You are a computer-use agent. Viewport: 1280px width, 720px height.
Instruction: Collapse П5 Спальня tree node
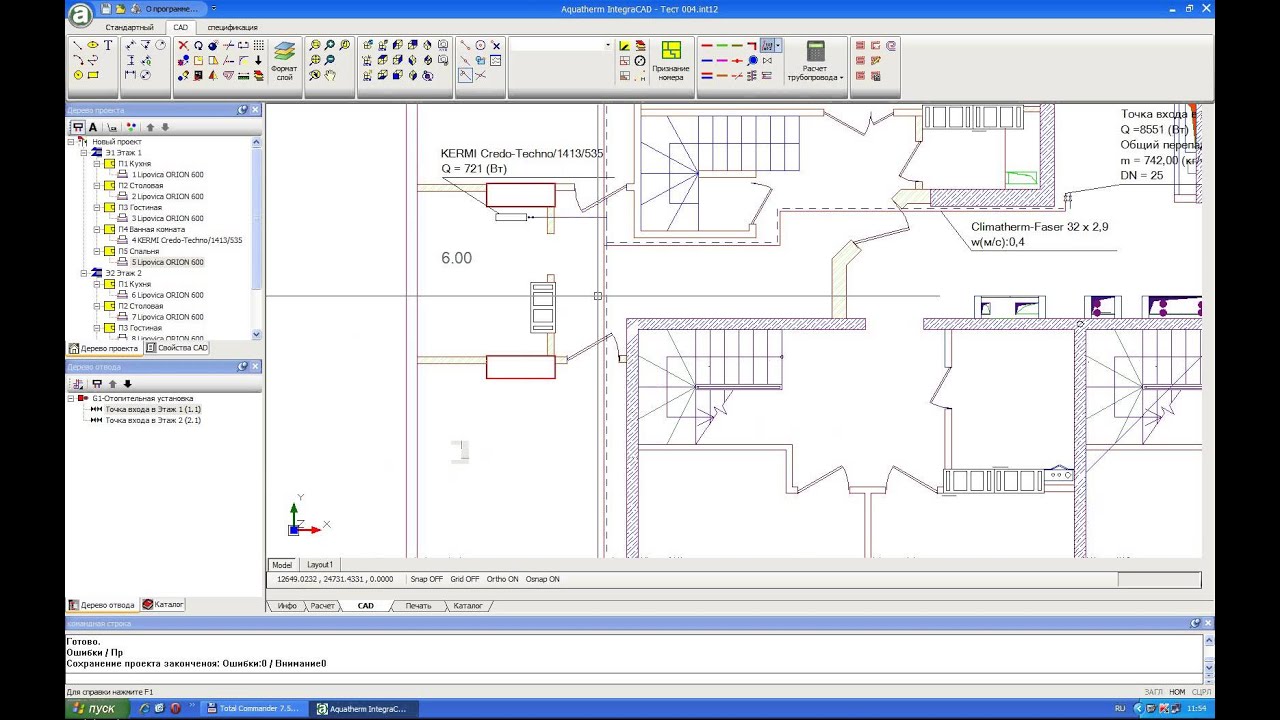(x=97, y=251)
